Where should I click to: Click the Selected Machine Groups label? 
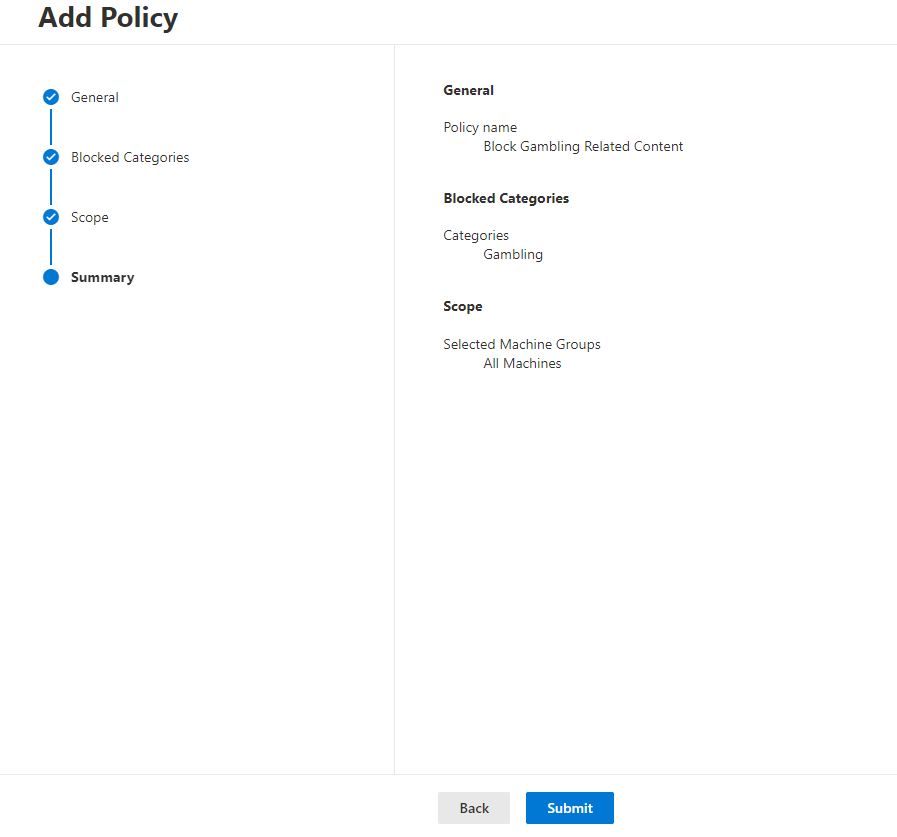pos(521,344)
